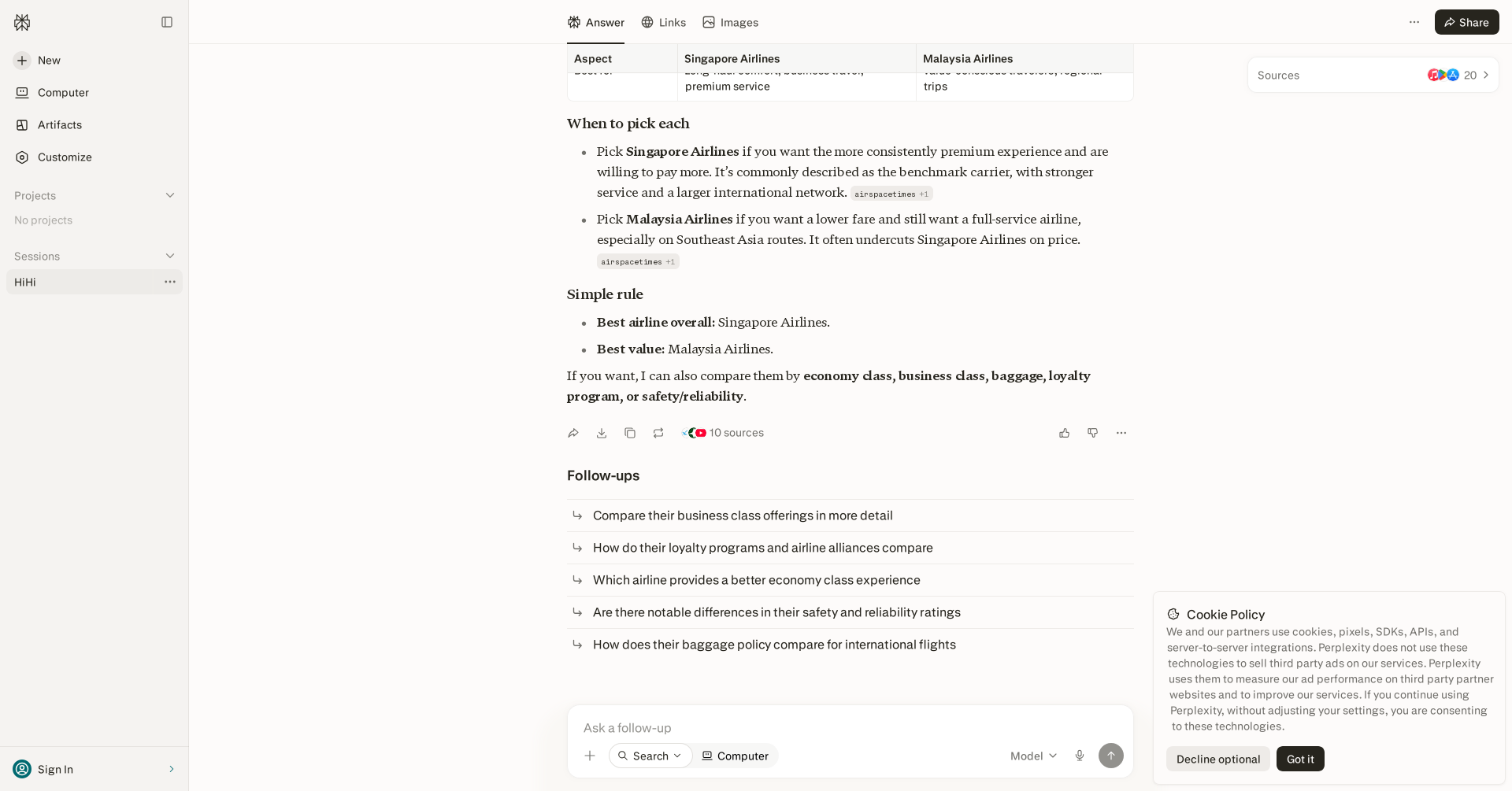The height and width of the screenshot is (791, 1512).
Task: Collapse the Projects section
Action: coord(170,195)
